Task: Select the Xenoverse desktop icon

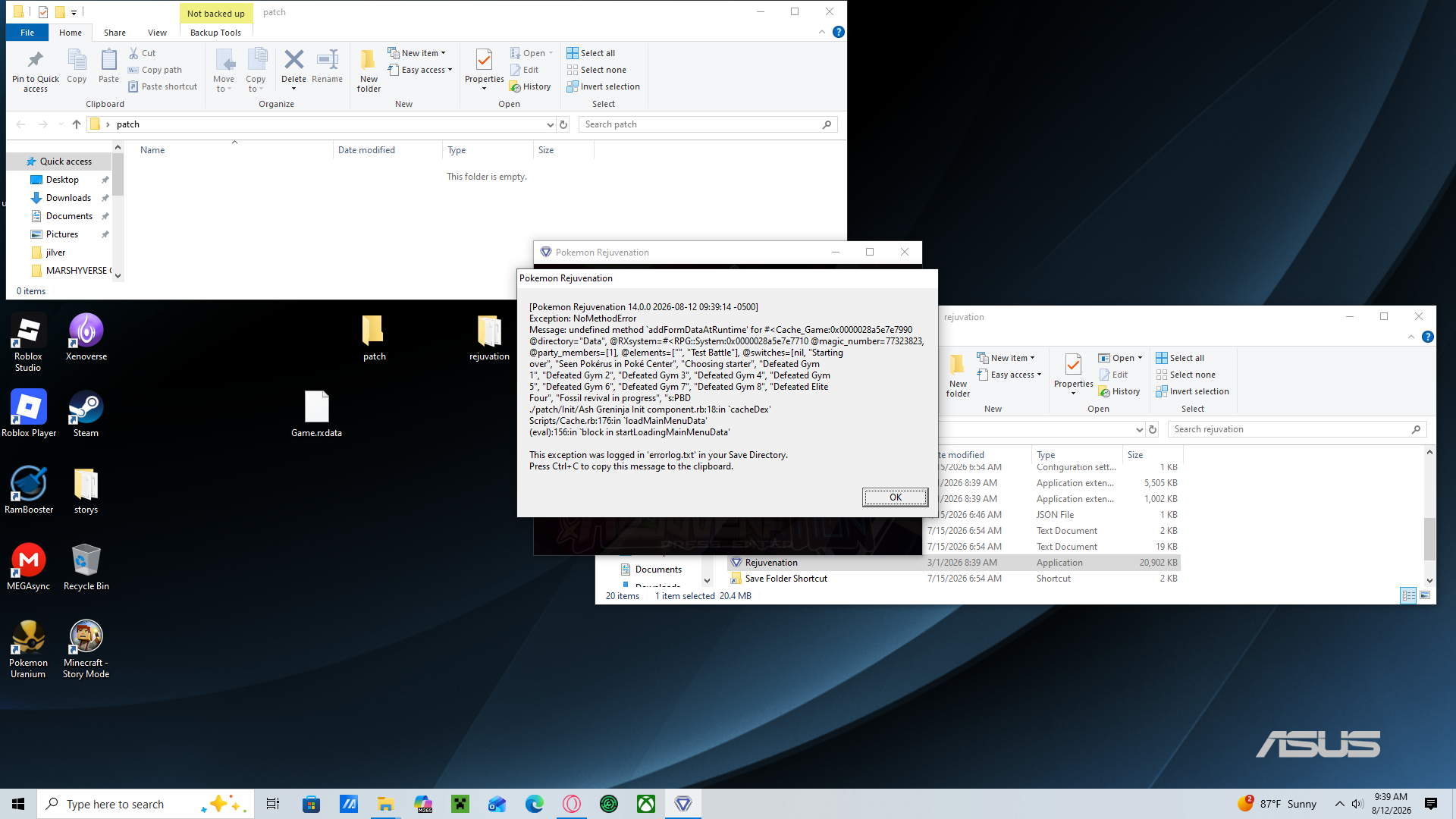Action: [86, 337]
